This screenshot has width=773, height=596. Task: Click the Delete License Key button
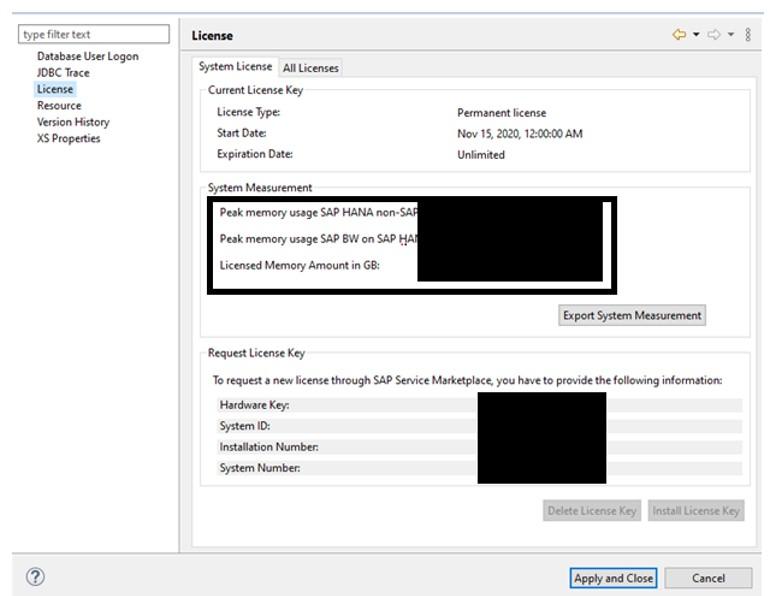(x=592, y=511)
